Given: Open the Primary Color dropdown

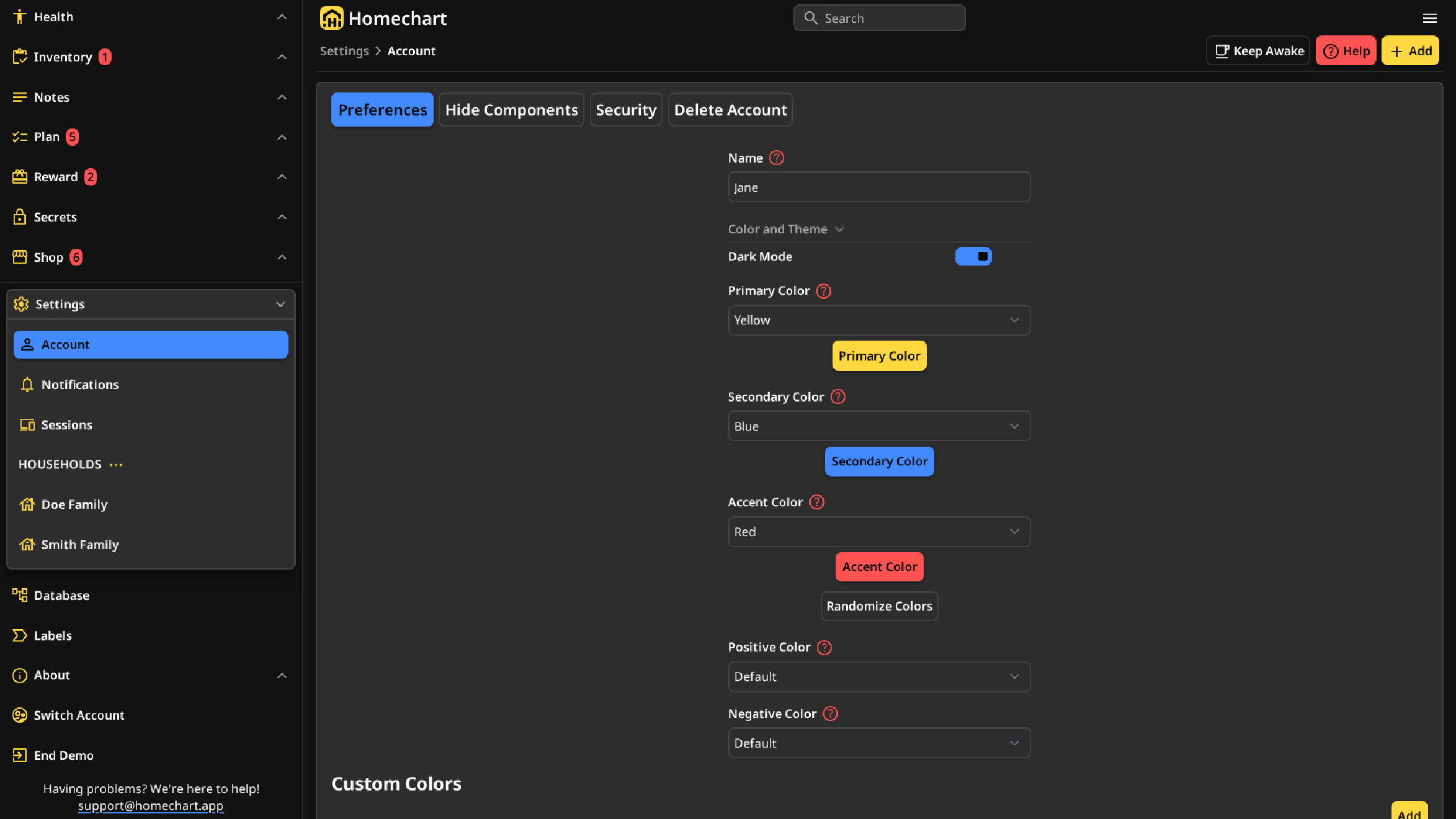Looking at the screenshot, I should coord(879,320).
